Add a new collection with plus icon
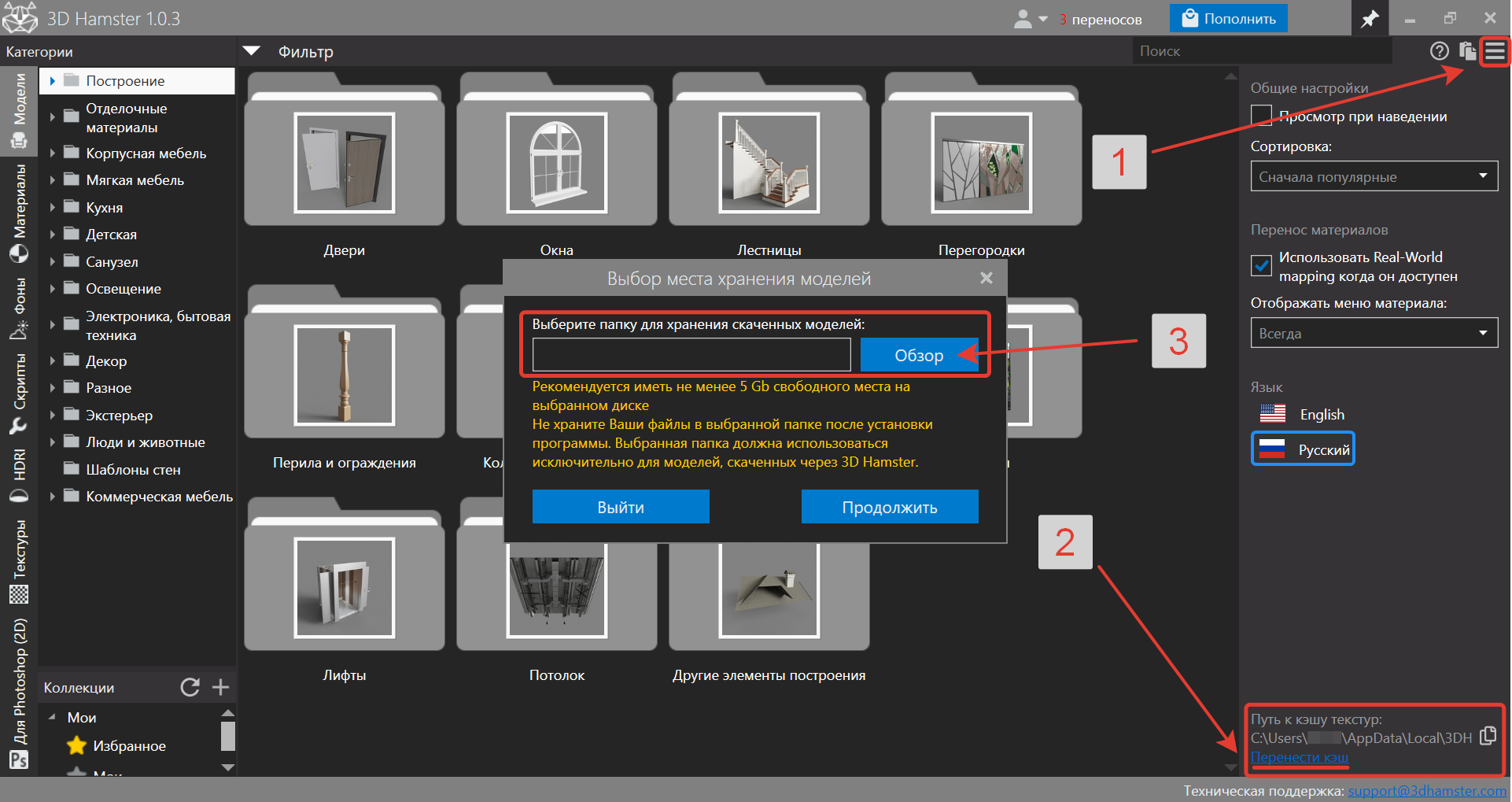1512x802 pixels. click(221, 687)
